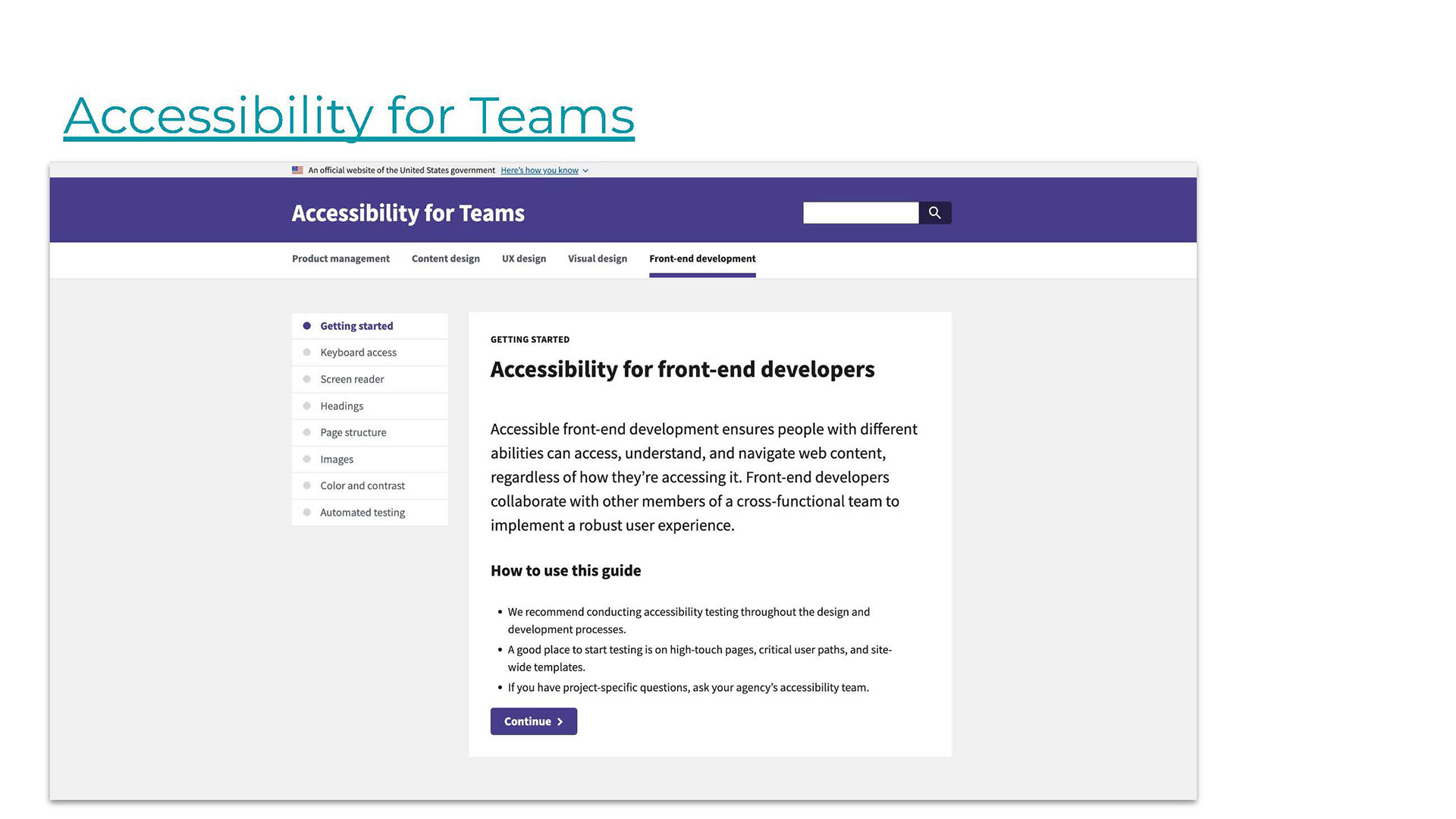This screenshot has height=819, width=1456.
Task: Go to the UX design tab
Action: click(x=523, y=259)
